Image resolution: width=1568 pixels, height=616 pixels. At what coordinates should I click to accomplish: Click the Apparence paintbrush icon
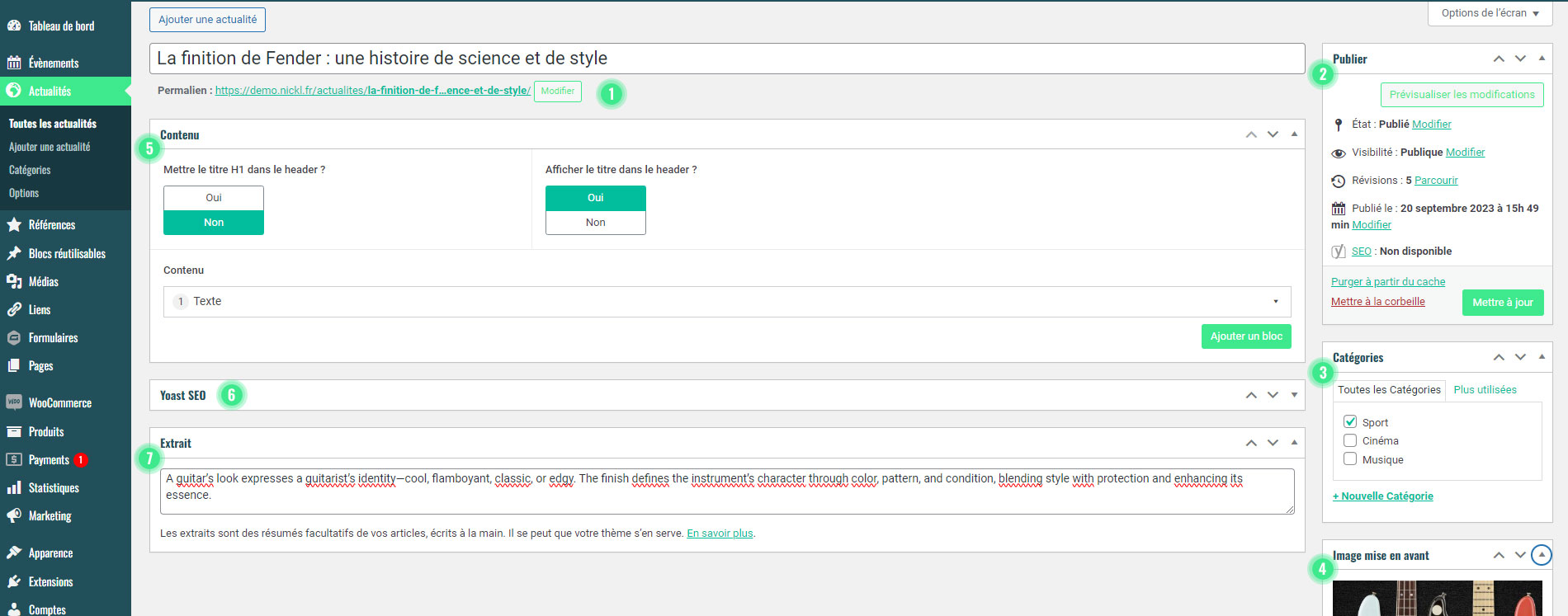[x=14, y=553]
